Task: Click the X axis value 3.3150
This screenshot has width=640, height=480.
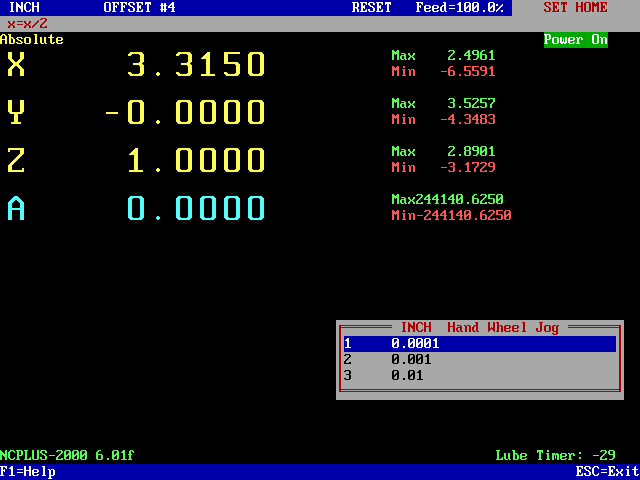Action: tap(196, 64)
